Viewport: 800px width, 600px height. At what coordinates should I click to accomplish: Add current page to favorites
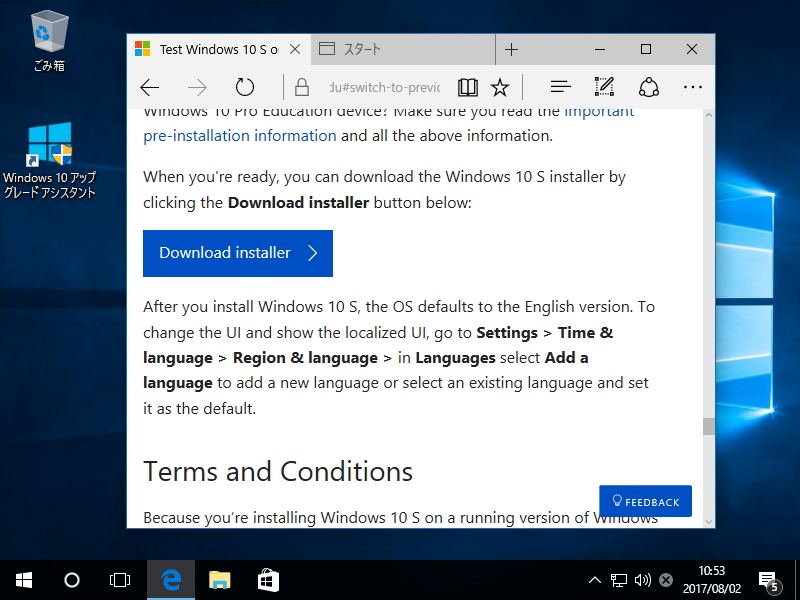[x=500, y=87]
